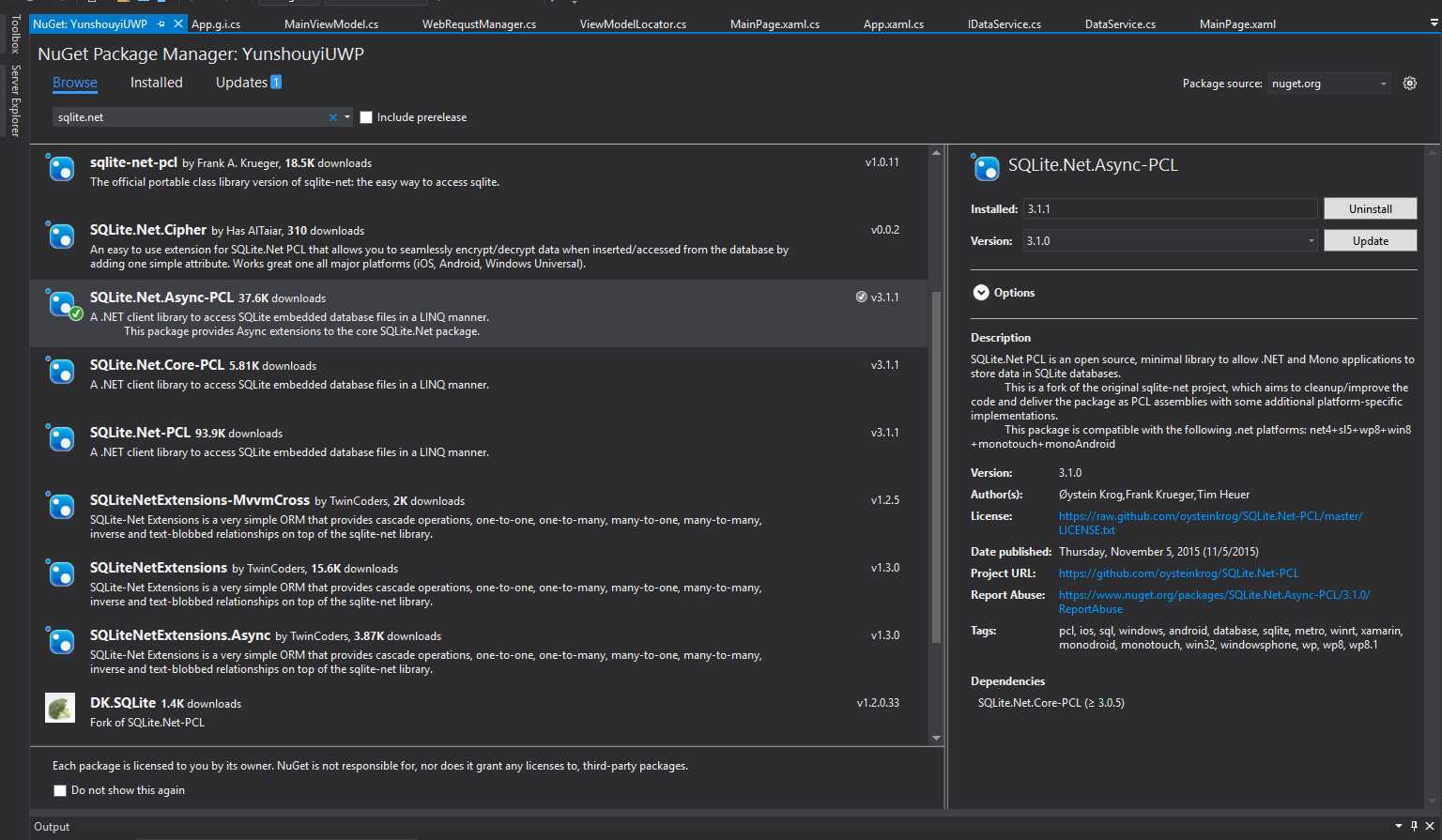Click the SQLite.Net-PCL package icon
1442x840 pixels.
coord(61,439)
